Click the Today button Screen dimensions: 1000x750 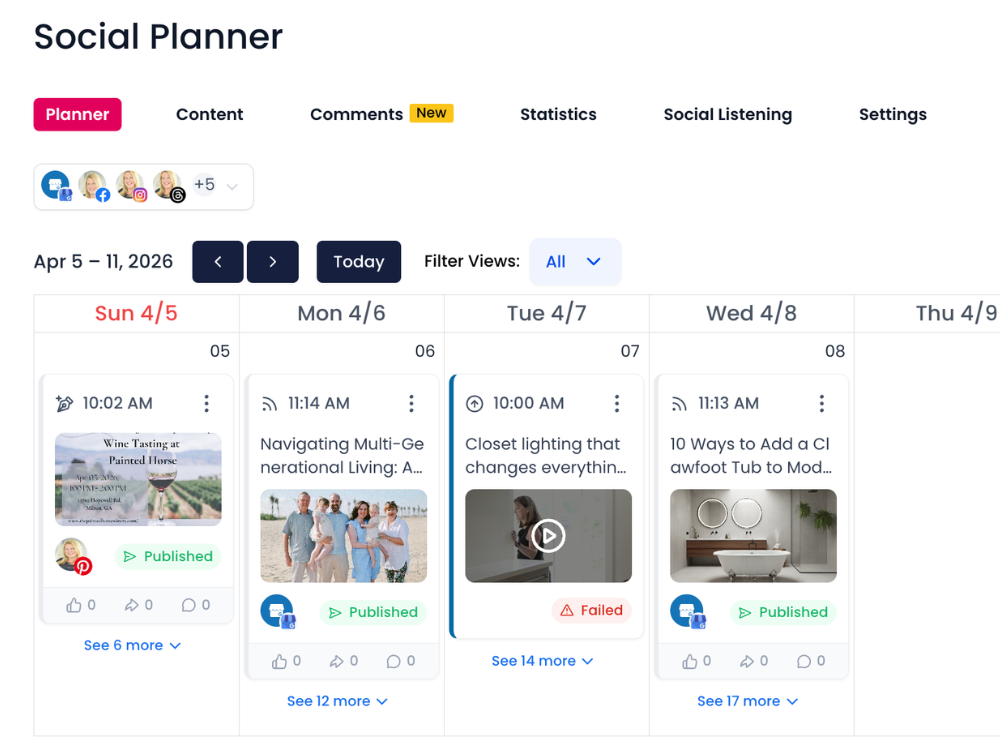pos(359,261)
